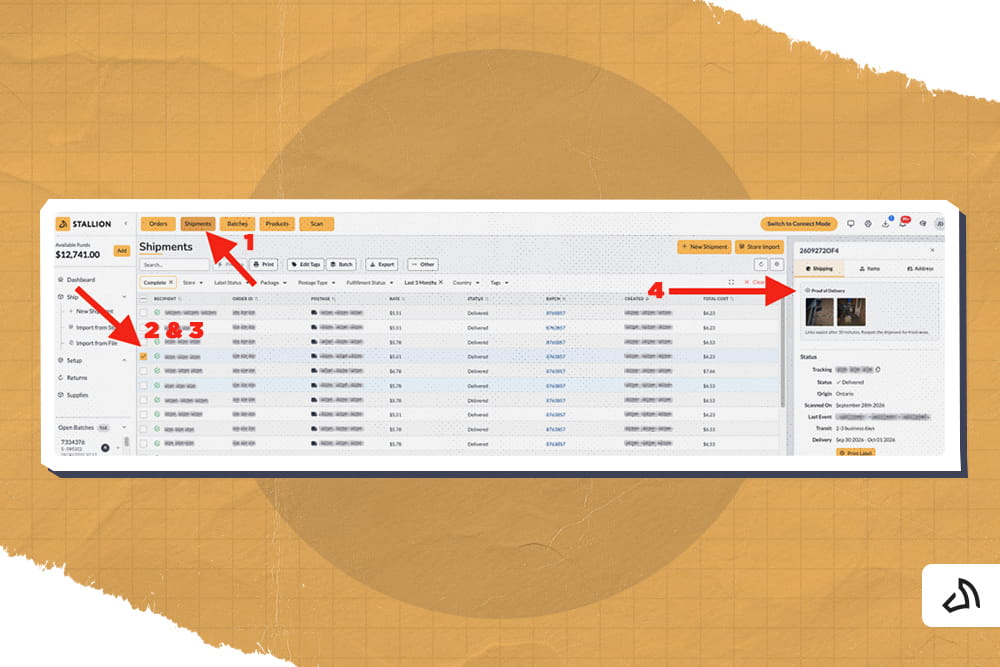
Task: Open the help lifebuoy icon in header
Action: [868, 224]
